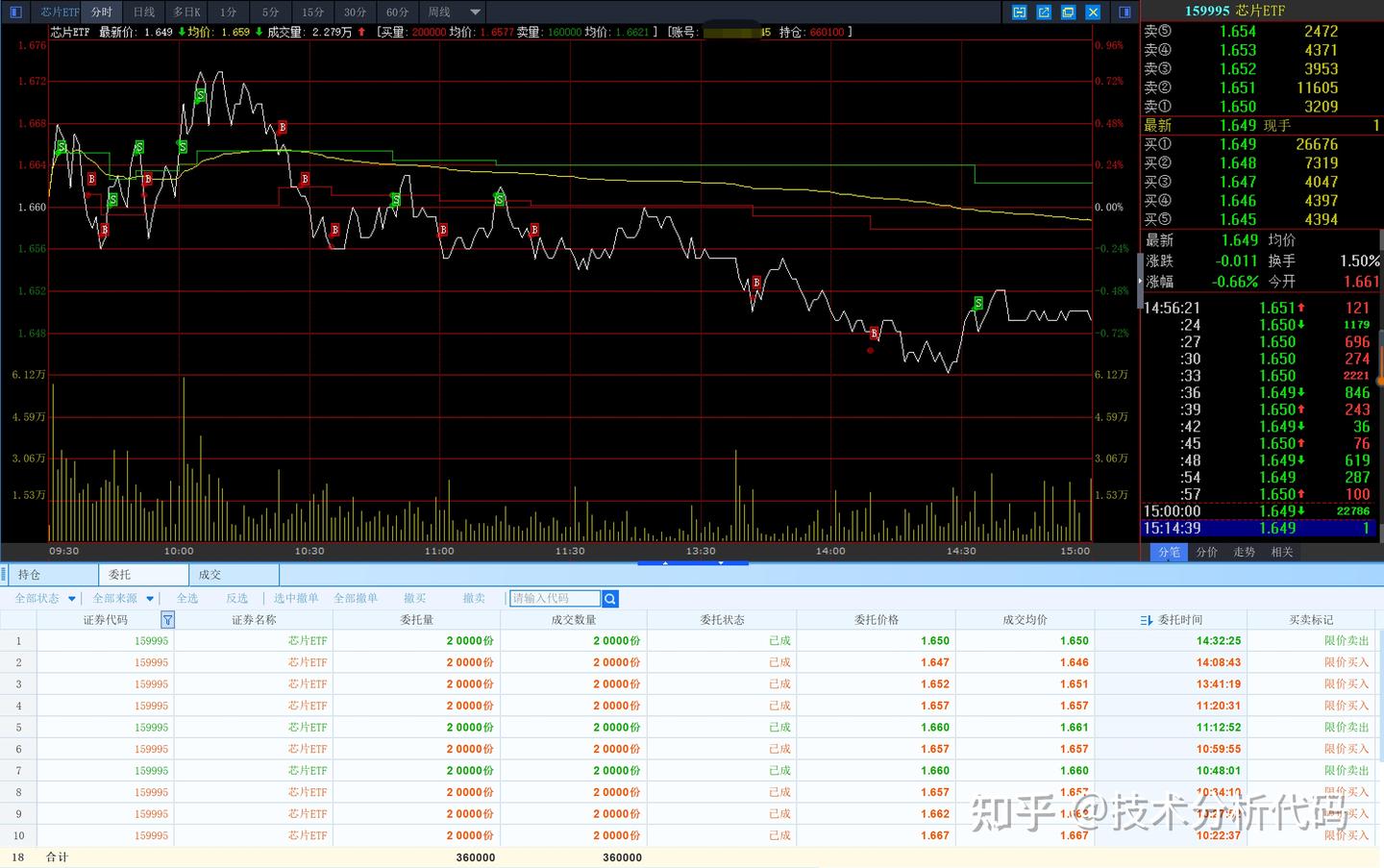Click the 卖⑤ ask price 1.654
1384x868 pixels.
(x=1238, y=32)
